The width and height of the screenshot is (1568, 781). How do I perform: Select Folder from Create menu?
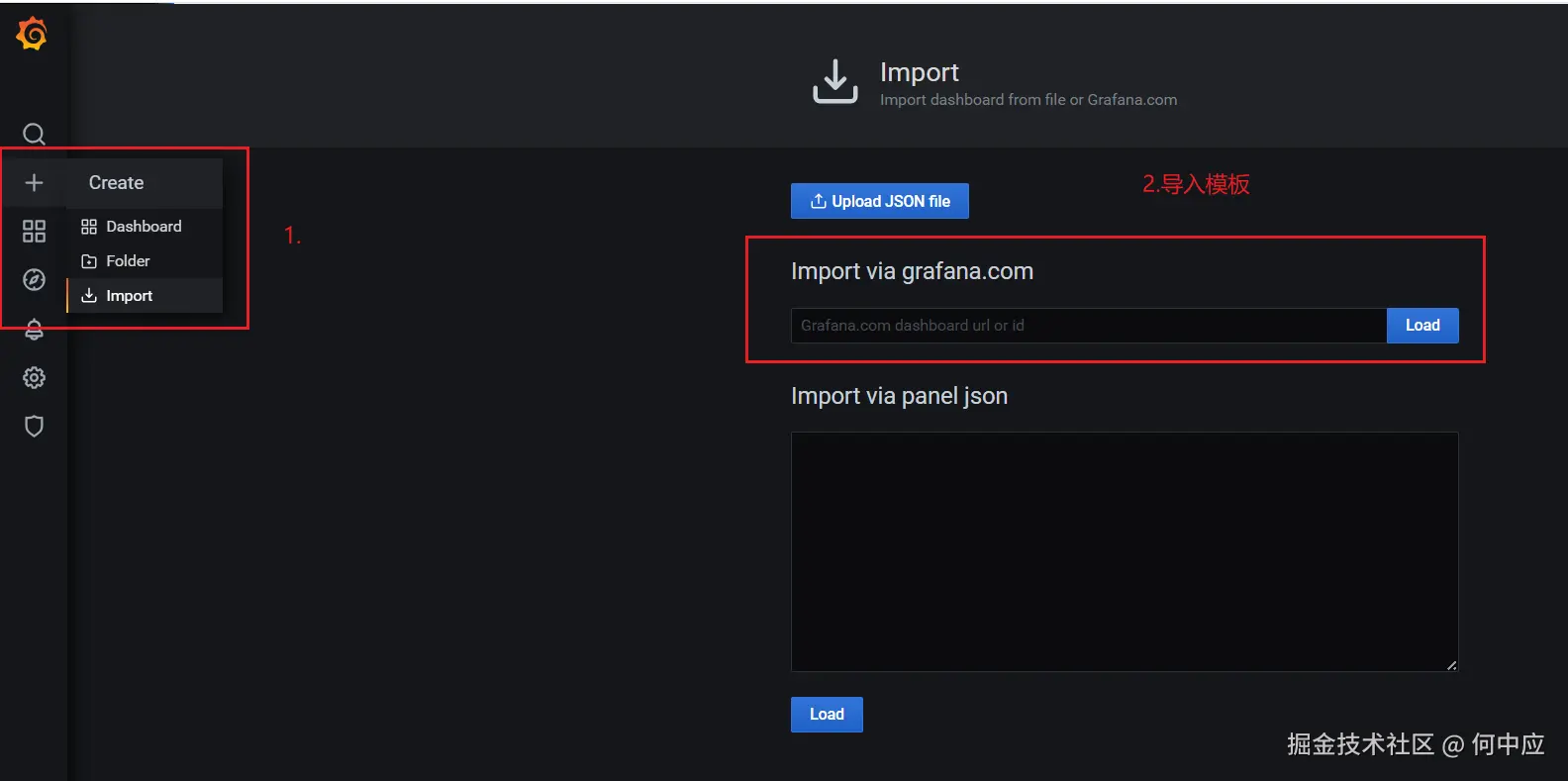145,261
